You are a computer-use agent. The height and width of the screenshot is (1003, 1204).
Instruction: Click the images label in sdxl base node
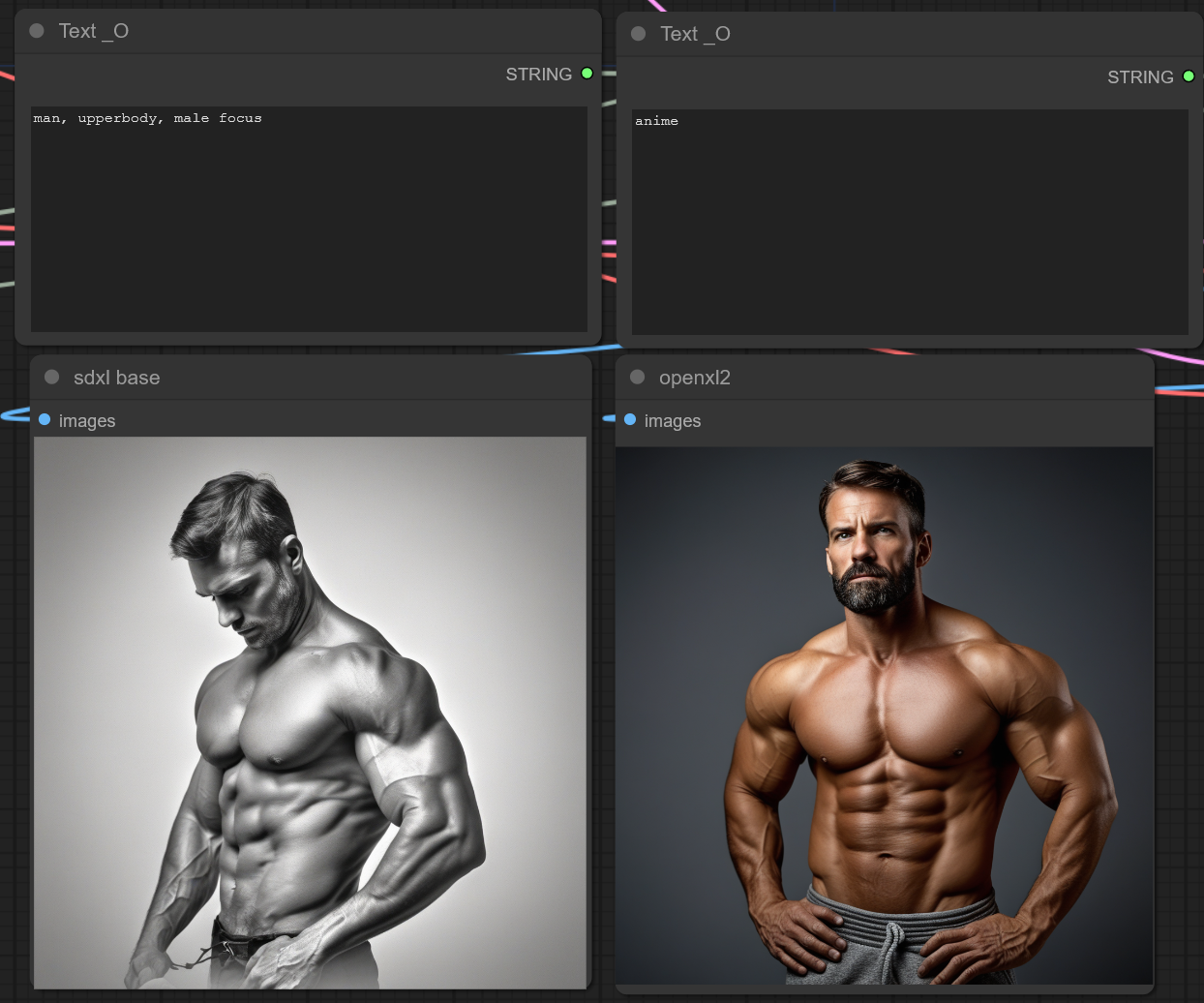(x=87, y=421)
